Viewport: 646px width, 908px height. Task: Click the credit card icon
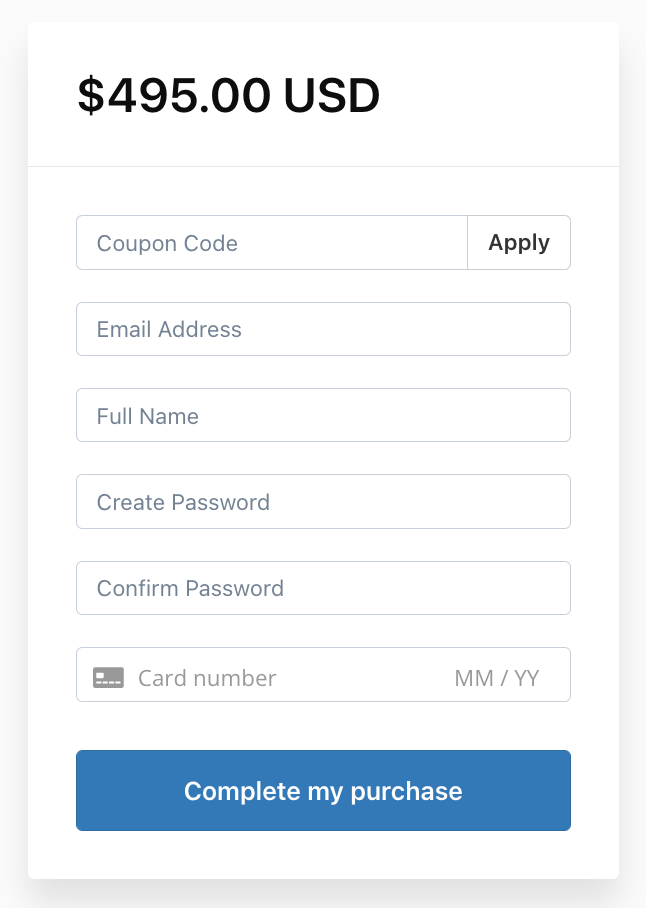pyautogui.click(x=108, y=677)
